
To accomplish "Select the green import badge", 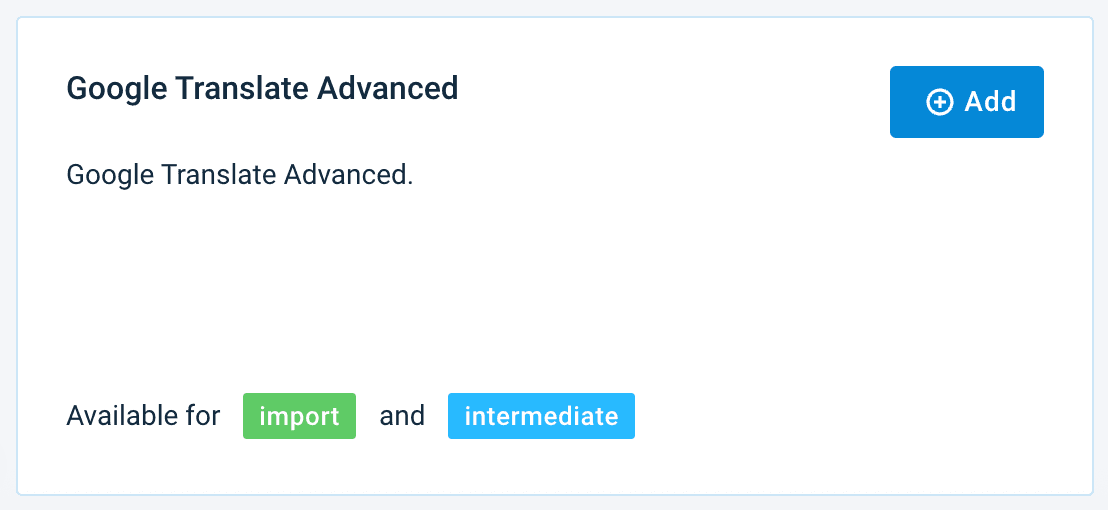I will [x=299, y=416].
